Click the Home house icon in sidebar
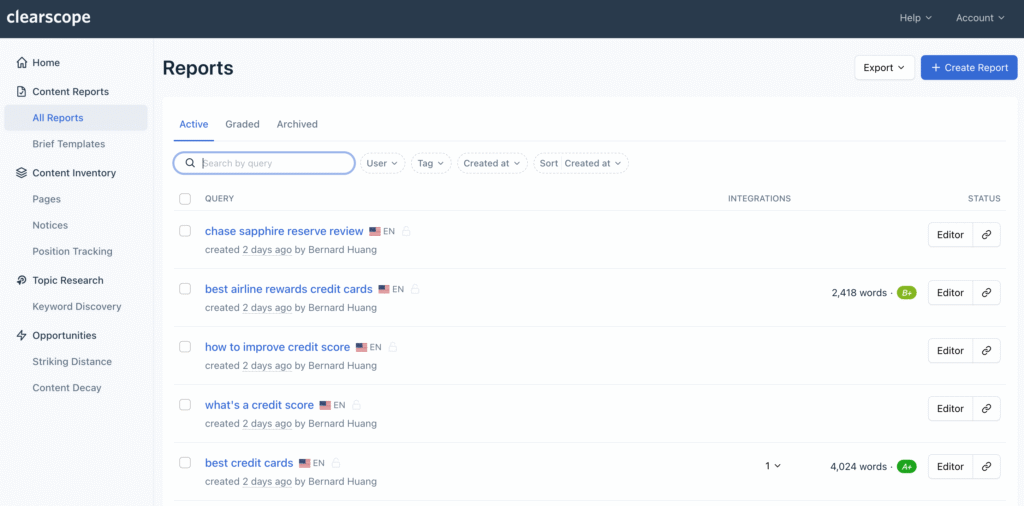The width and height of the screenshot is (1024, 506). (22, 63)
